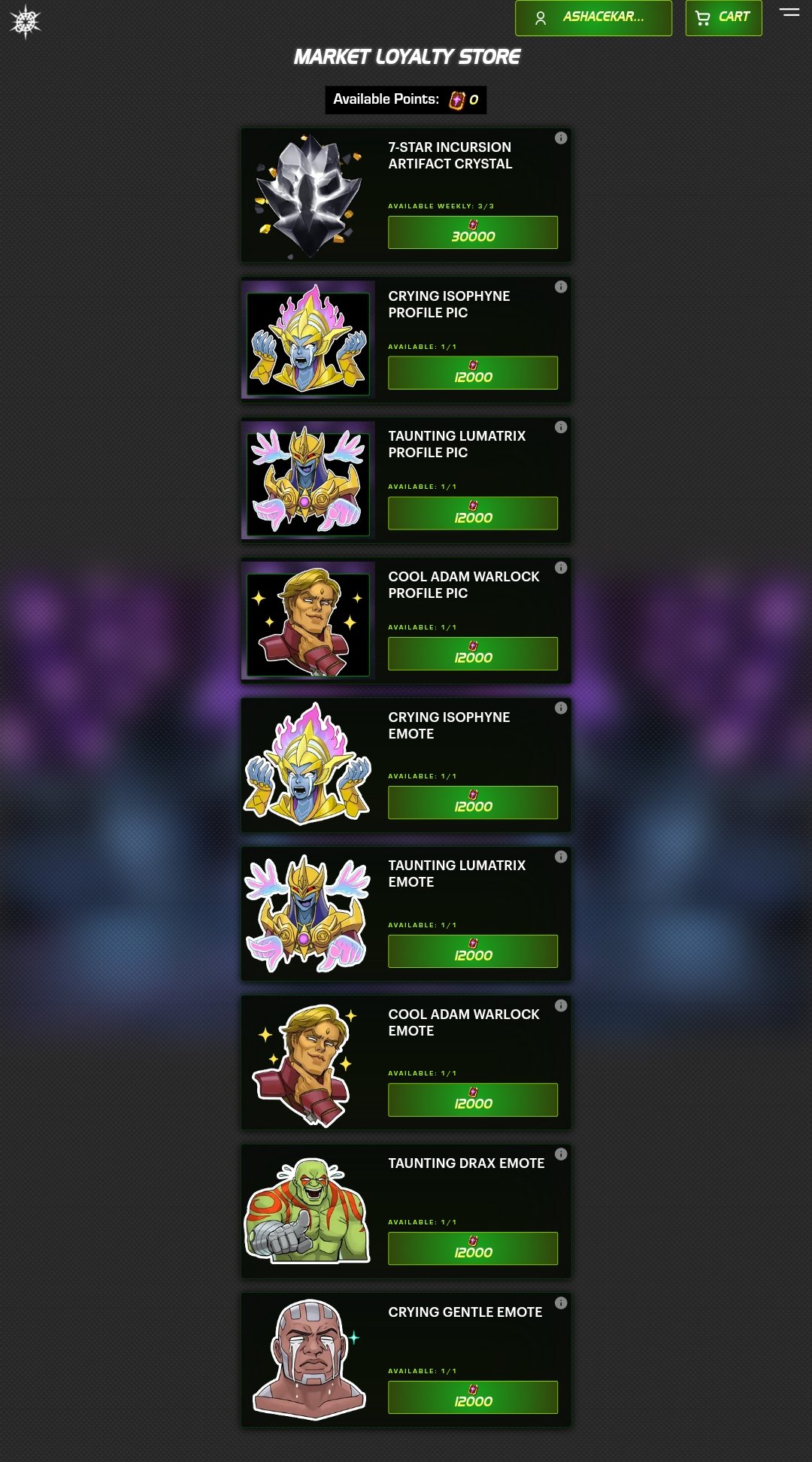
Task: Show info for Taunting Drax Emote
Action: 561,1154
